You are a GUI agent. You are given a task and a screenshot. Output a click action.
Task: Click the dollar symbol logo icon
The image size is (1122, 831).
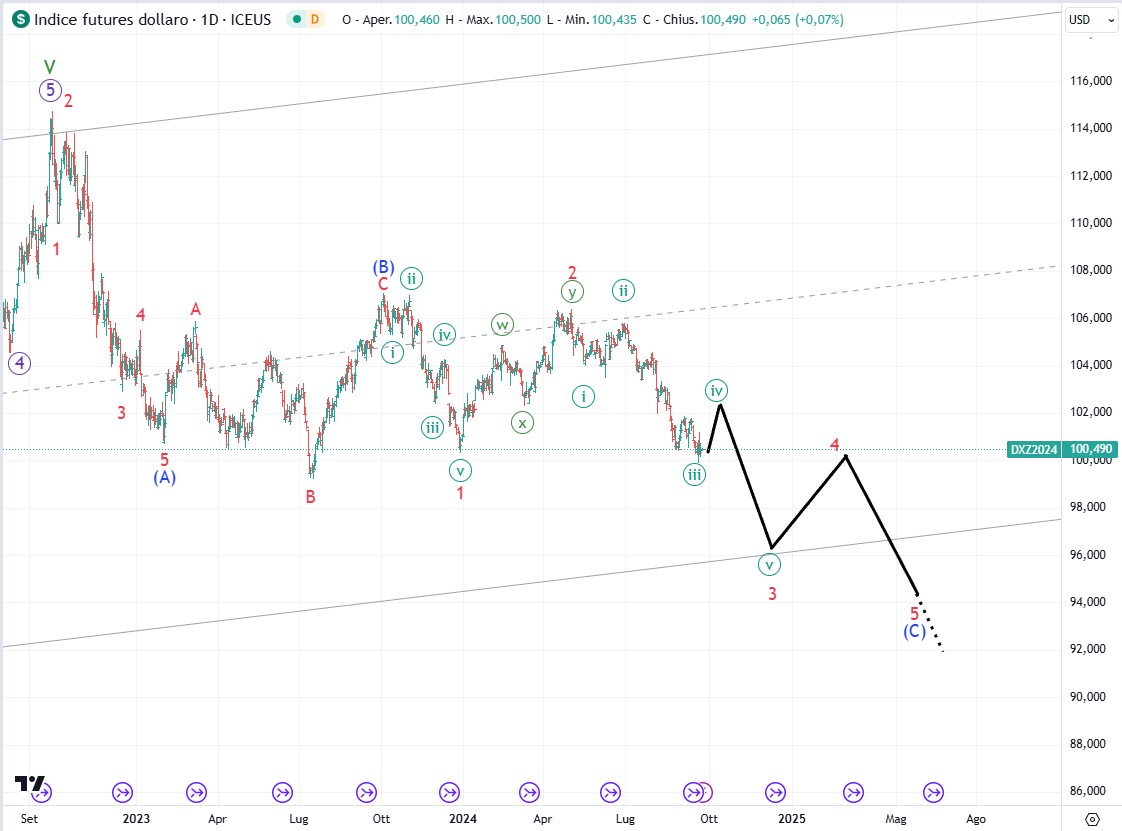click(x=20, y=19)
